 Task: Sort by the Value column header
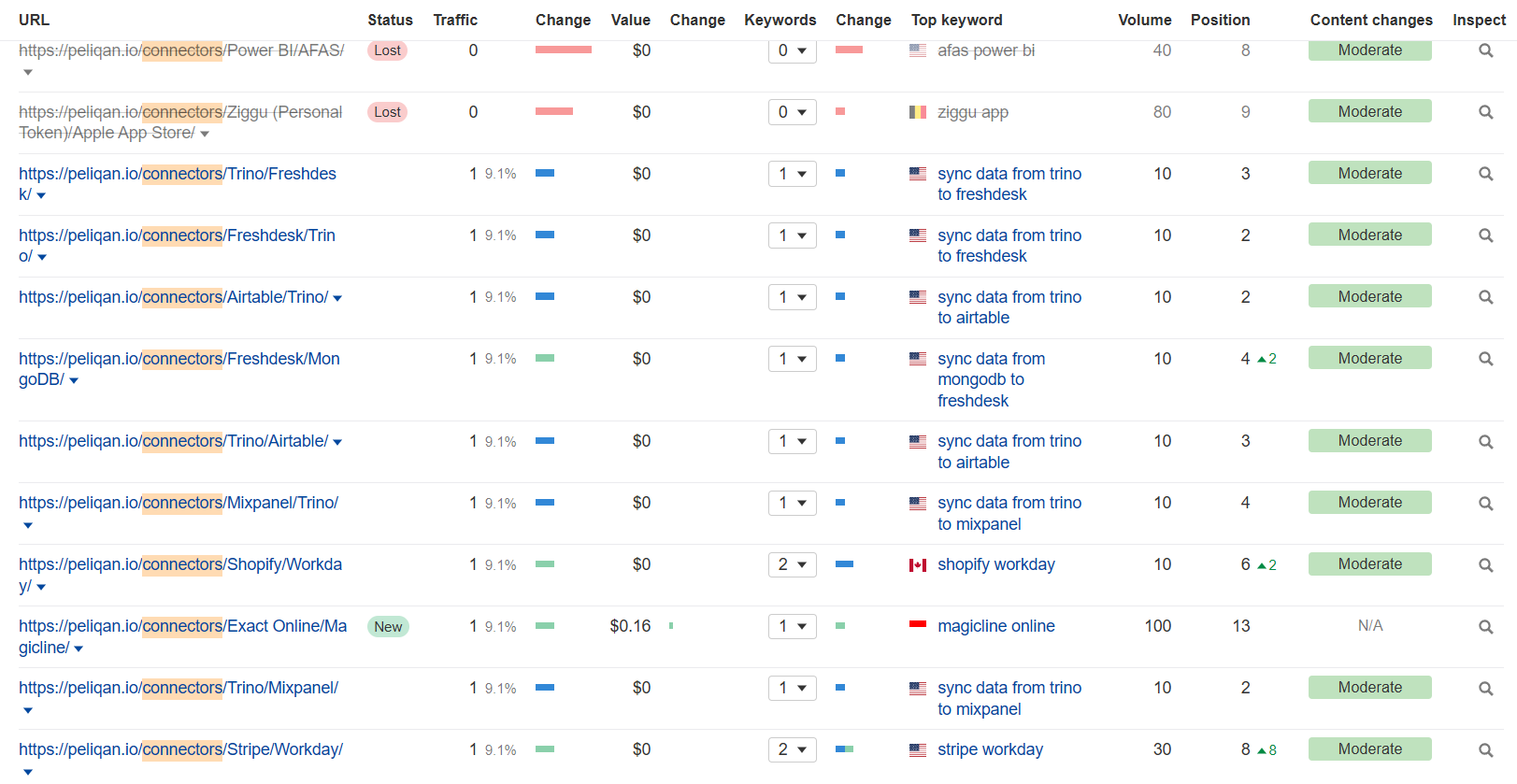coord(631,20)
